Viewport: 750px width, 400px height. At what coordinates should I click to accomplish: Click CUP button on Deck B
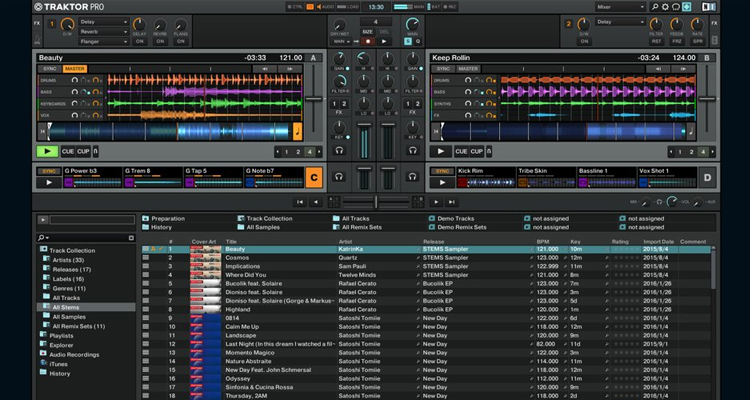pyautogui.click(x=476, y=152)
